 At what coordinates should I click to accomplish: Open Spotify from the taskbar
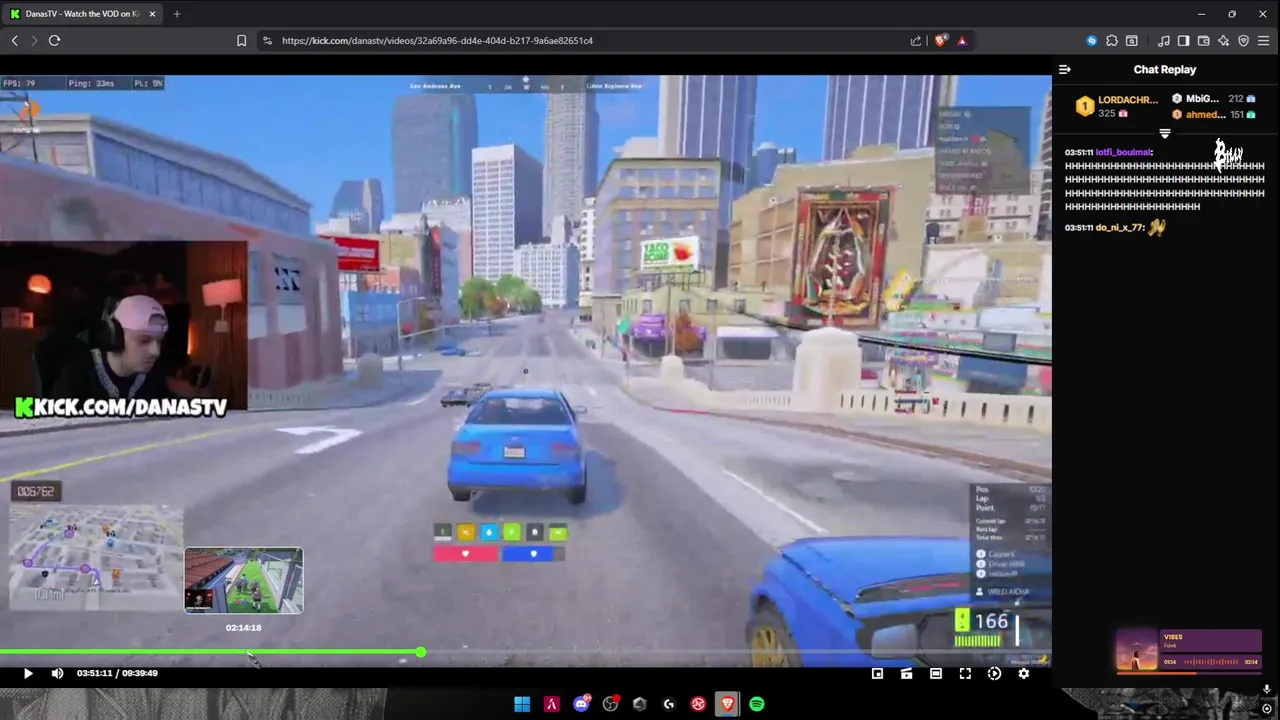click(x=757, y=704)
